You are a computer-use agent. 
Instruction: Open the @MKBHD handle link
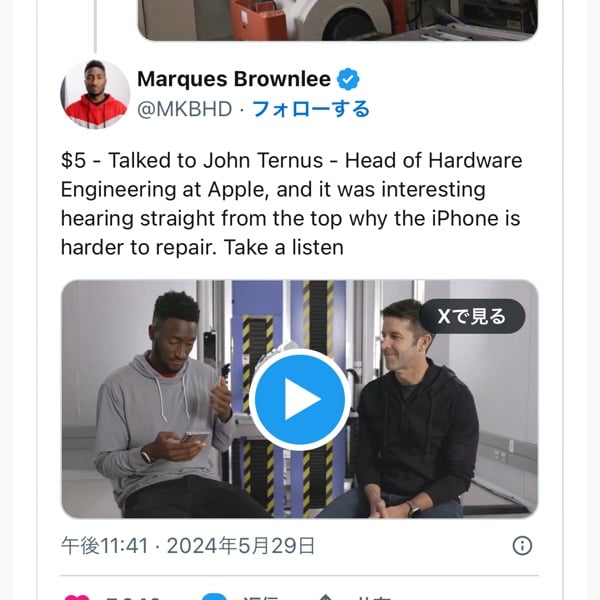185,109
